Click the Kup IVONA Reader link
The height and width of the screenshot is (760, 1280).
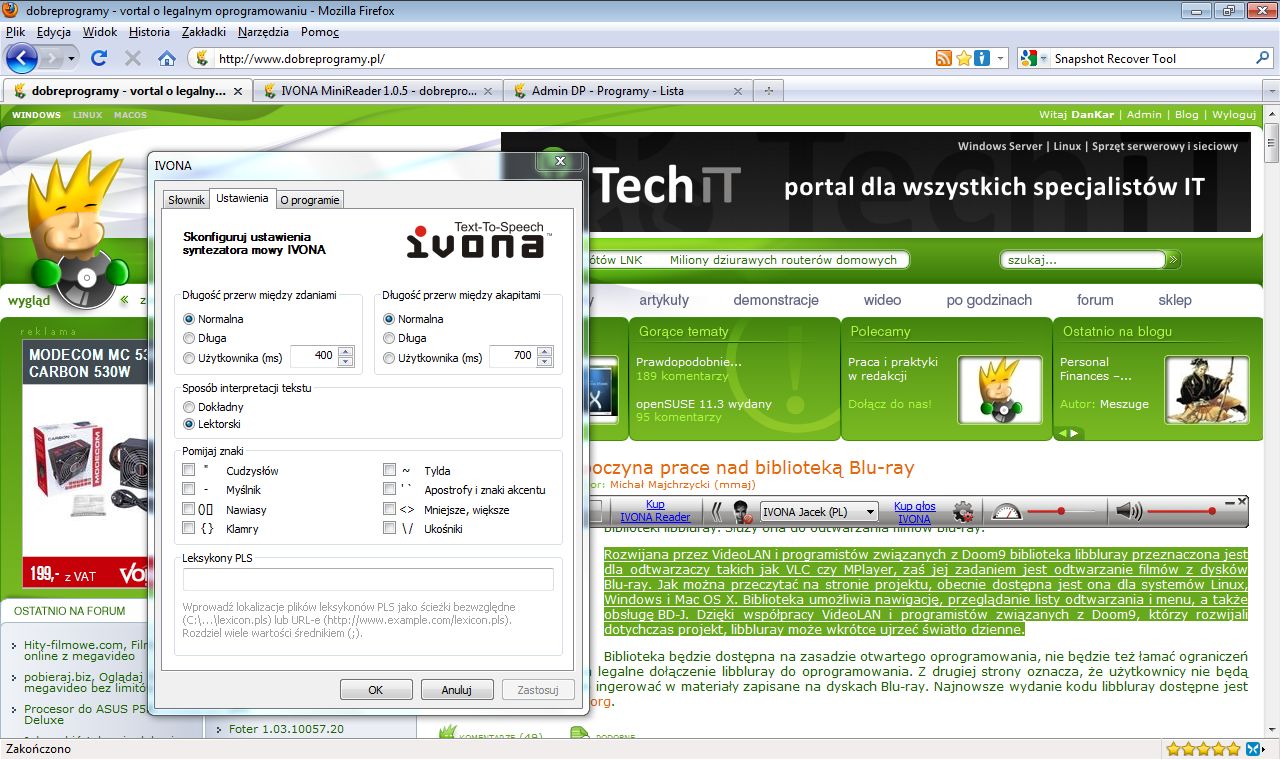coord(655,512)
